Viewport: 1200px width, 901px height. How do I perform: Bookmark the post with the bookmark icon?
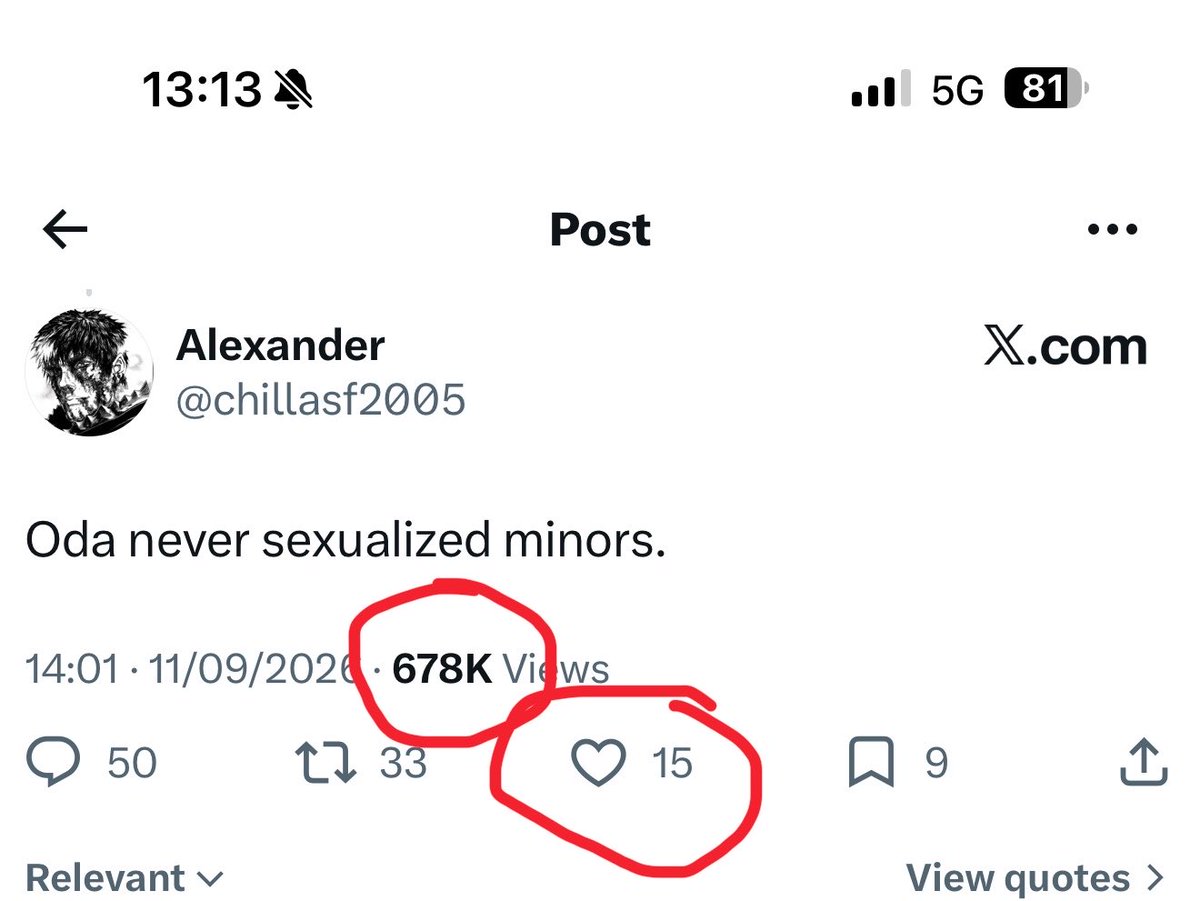click(871, 764)
